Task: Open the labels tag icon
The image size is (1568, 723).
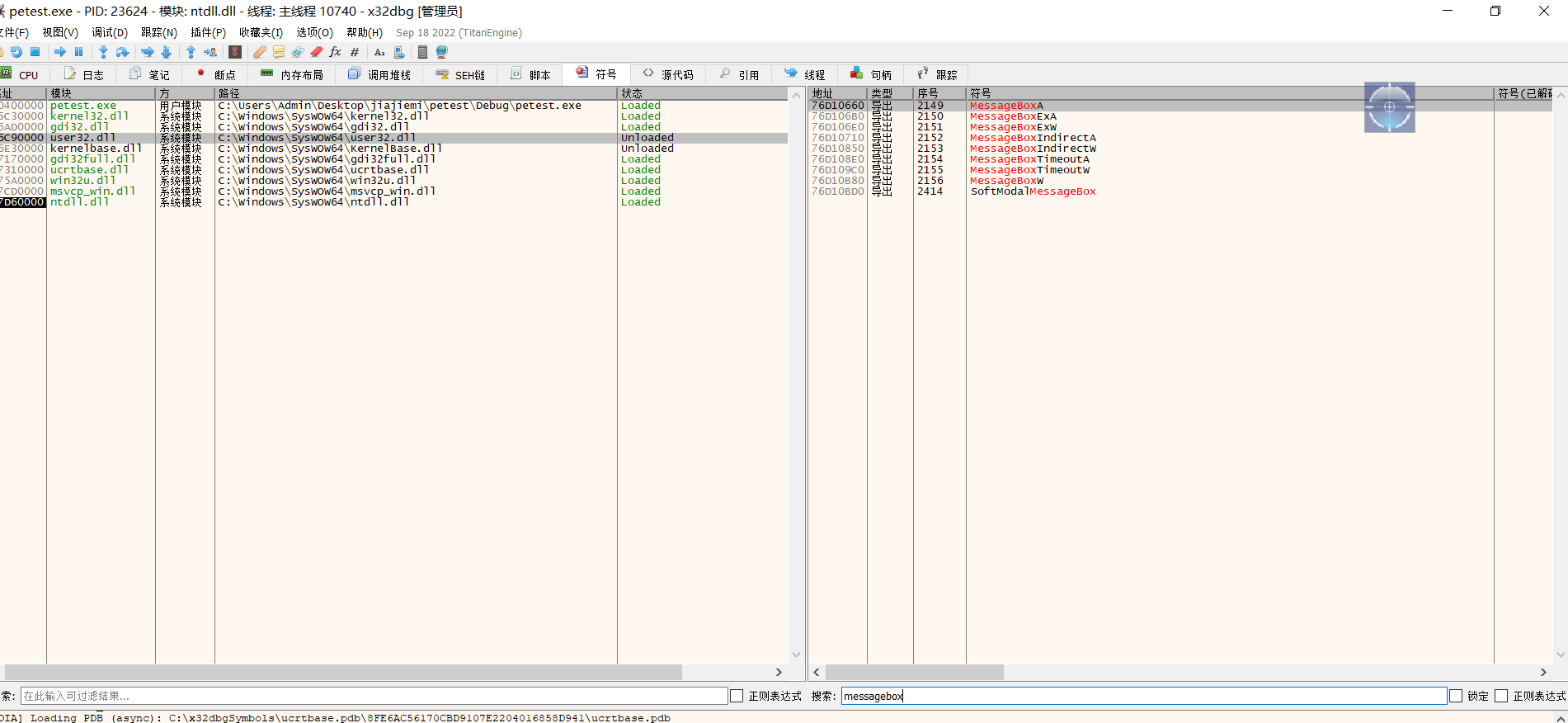Action: 298,52
